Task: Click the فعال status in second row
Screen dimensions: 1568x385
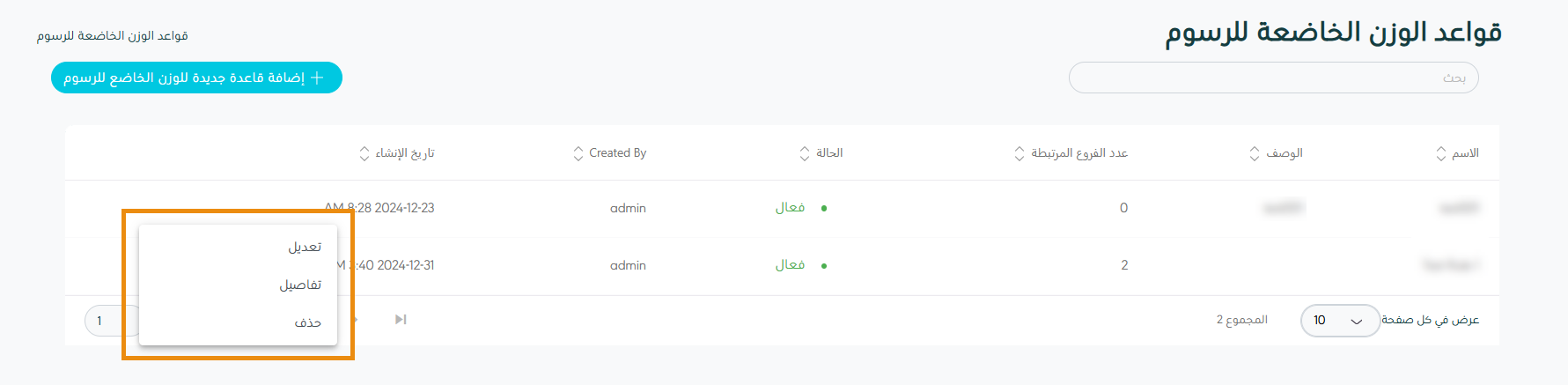Action: click(790, 265)
